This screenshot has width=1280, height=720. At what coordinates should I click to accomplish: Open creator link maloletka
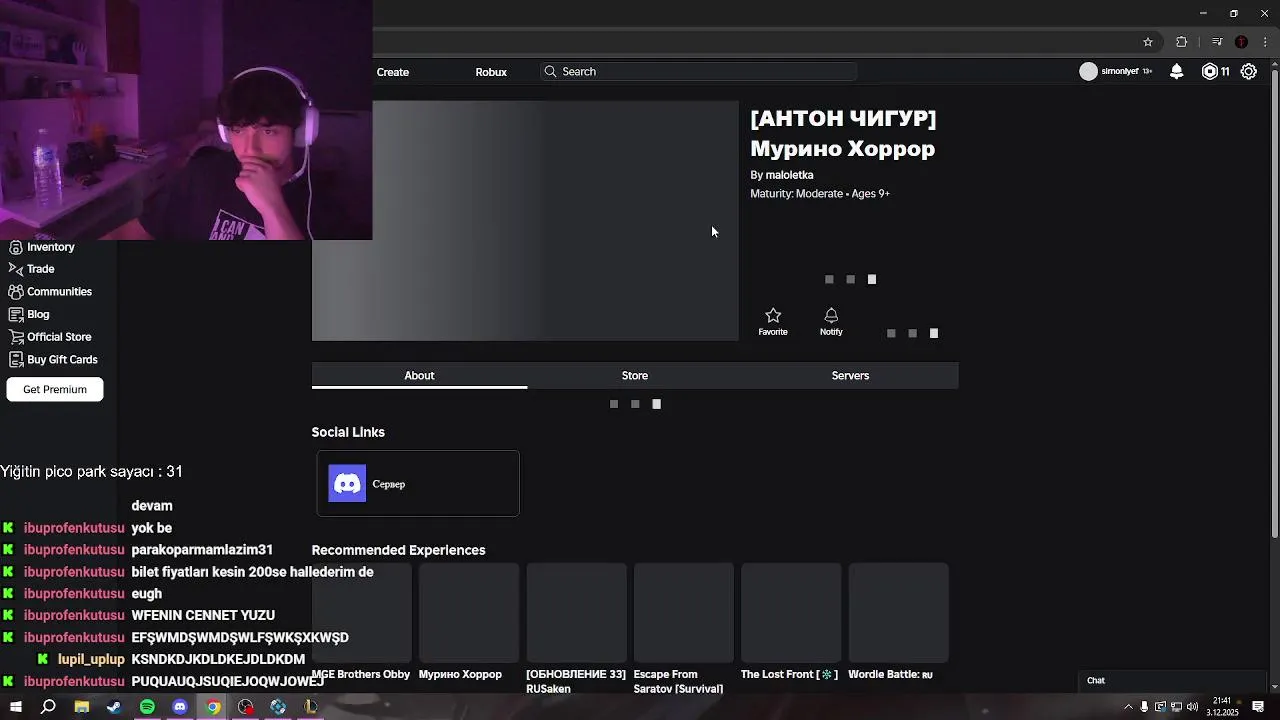coord(789,175)
